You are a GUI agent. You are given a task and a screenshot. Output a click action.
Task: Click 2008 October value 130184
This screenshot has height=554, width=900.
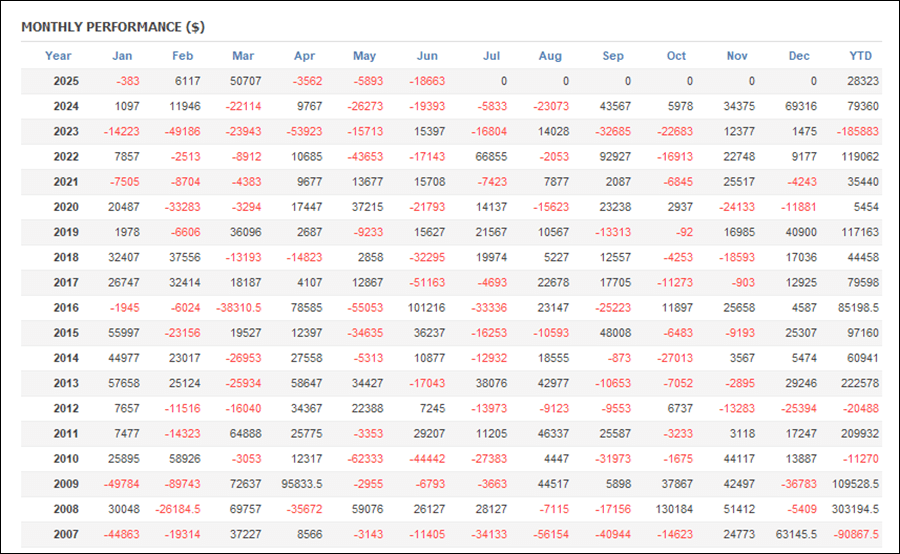[674, 509]
